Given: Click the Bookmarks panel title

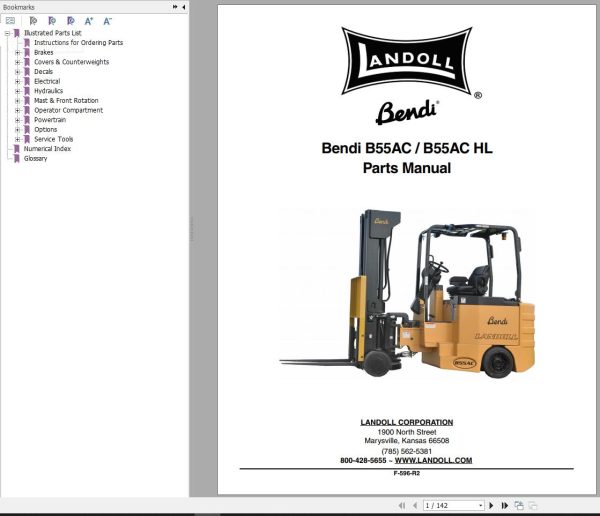Looking at the screenshot, I should tap(18, 7).
